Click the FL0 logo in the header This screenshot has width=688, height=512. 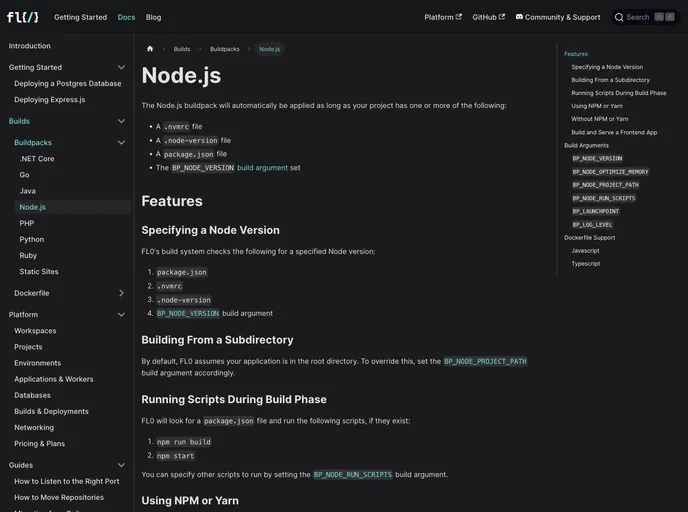[22, 17]
